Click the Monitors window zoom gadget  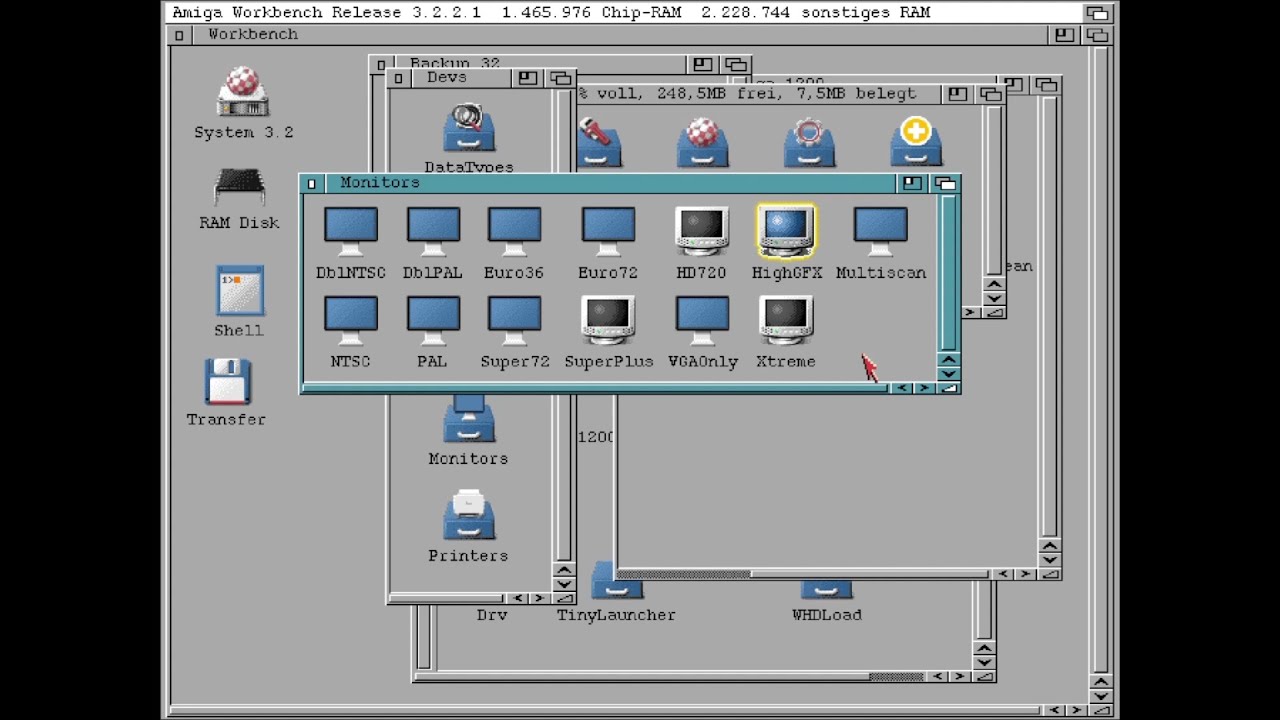[x=911, y=183]
